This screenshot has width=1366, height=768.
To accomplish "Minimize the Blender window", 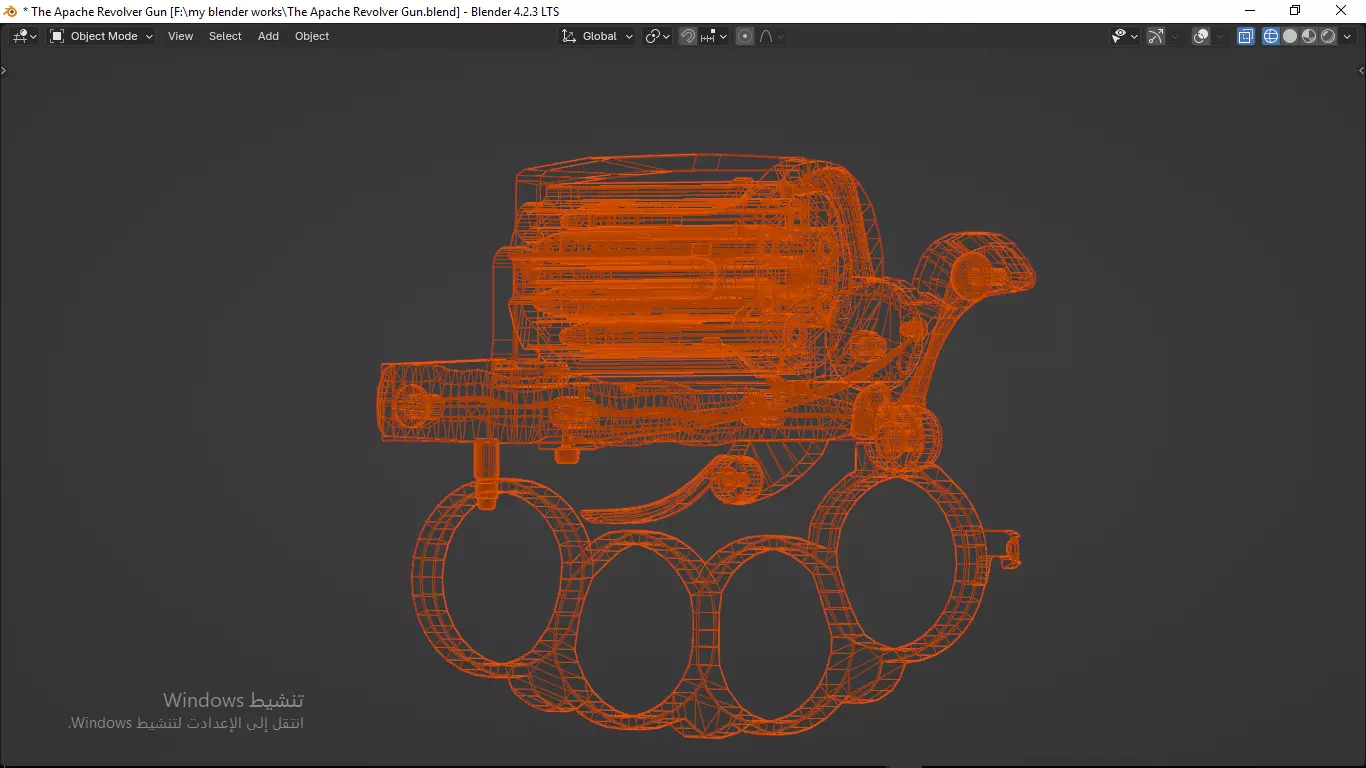I will [x=1249, y=11].
